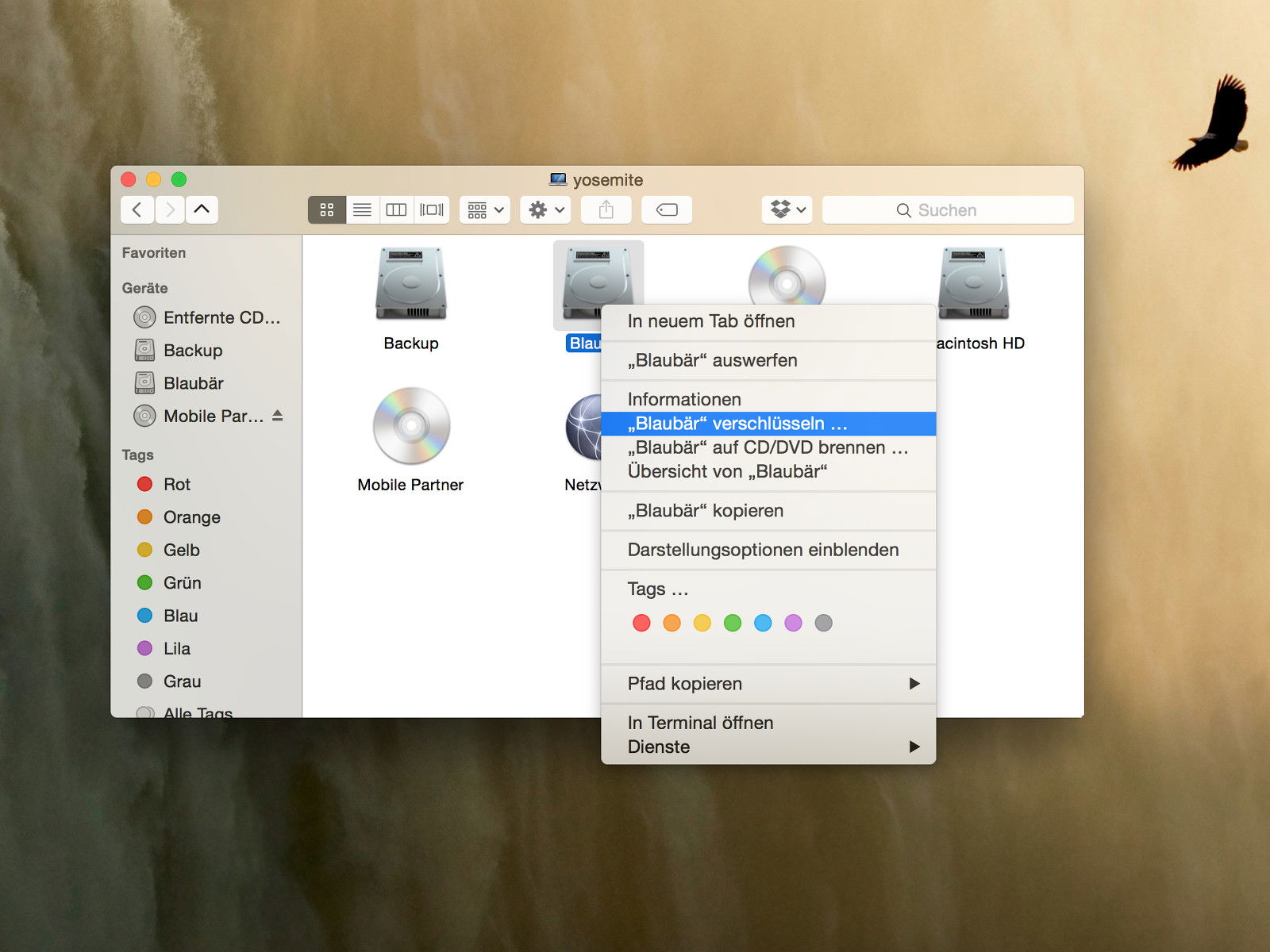Viewport: 1270px width, 952px height.
Task: Expand the Dienste submenu
Action: [x=768, y=747]
